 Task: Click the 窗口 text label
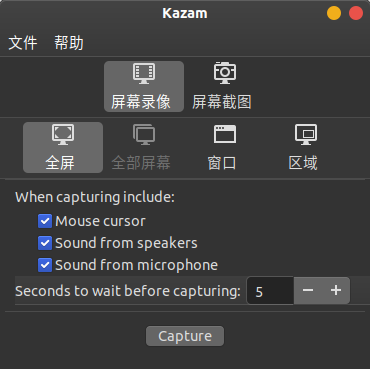point(222,163)
